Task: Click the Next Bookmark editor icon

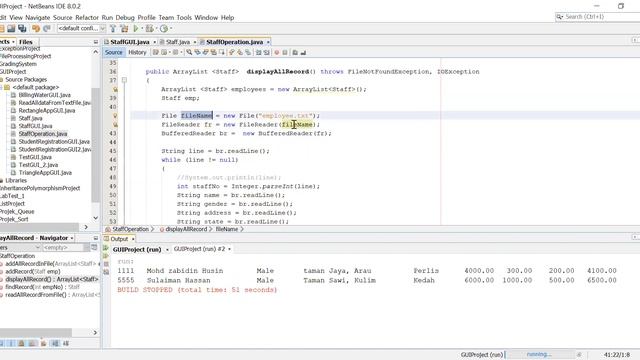Action: pyautogui.click(x=240, y=52)
